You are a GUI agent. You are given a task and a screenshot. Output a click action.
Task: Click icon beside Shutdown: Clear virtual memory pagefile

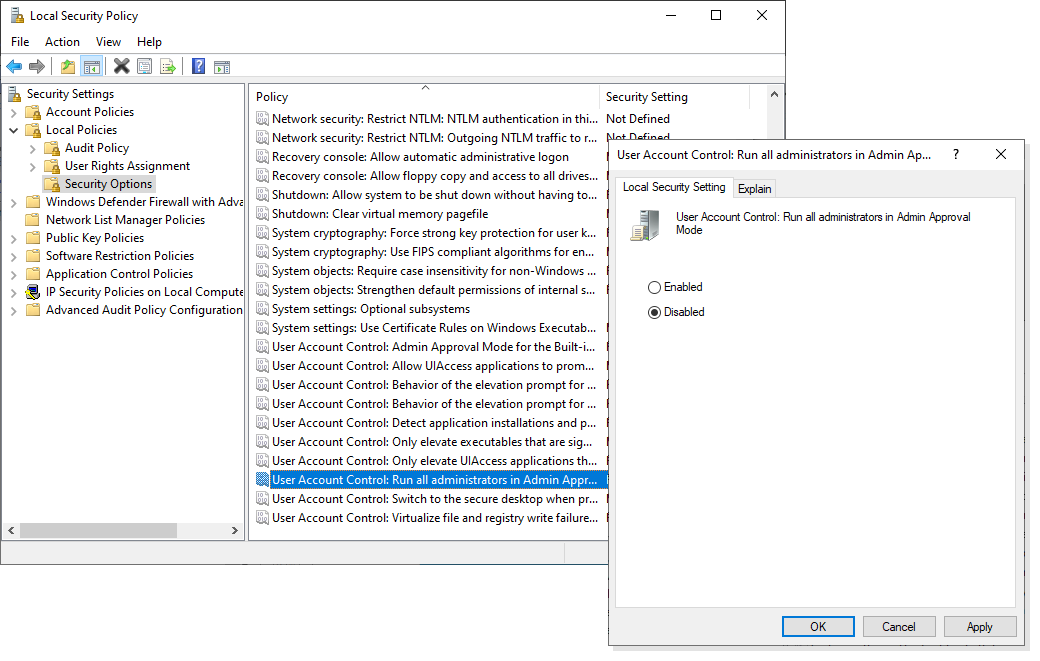(263, 214)
